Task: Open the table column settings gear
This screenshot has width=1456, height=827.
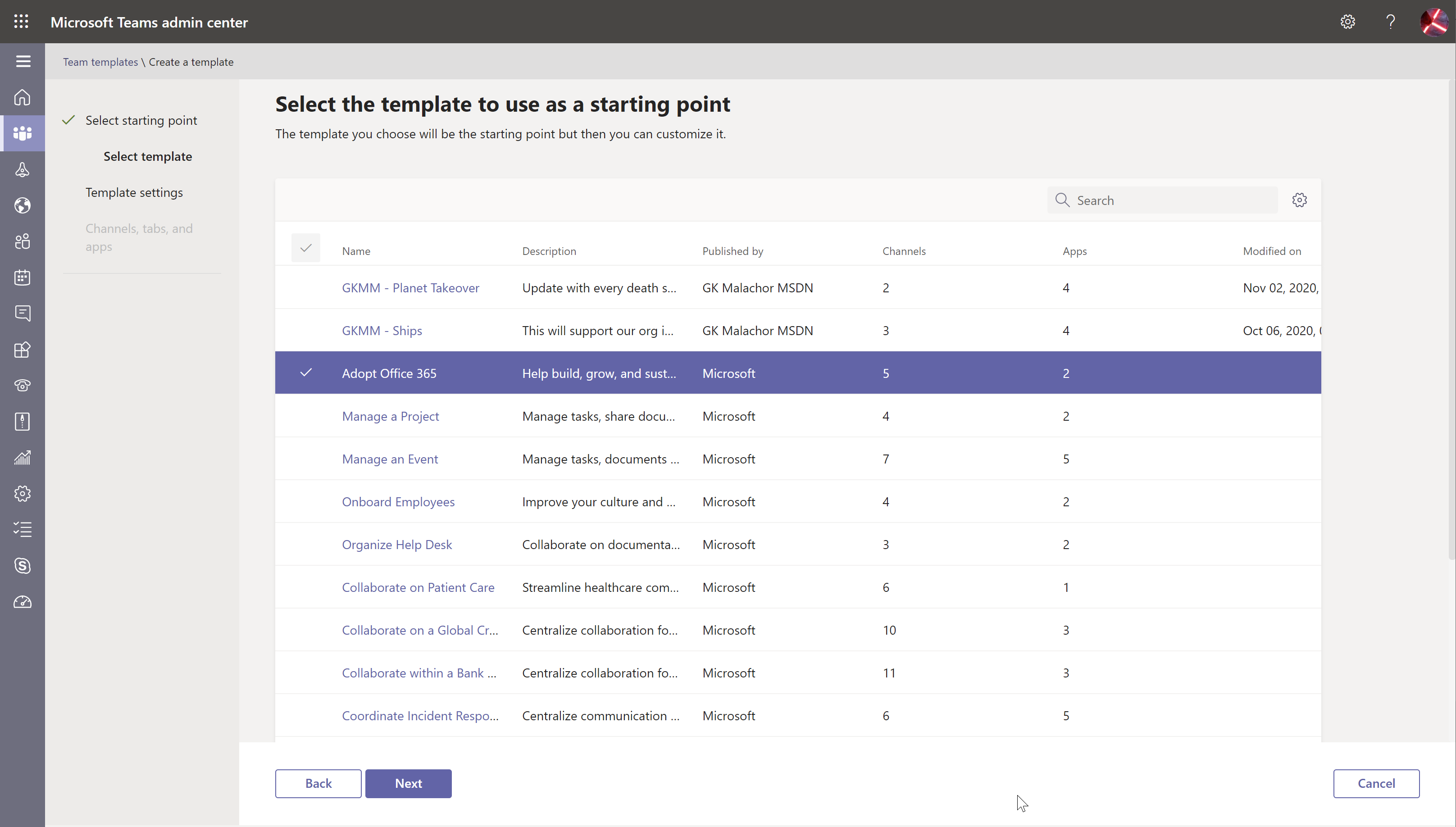Action: click(x=1299, y=200)
